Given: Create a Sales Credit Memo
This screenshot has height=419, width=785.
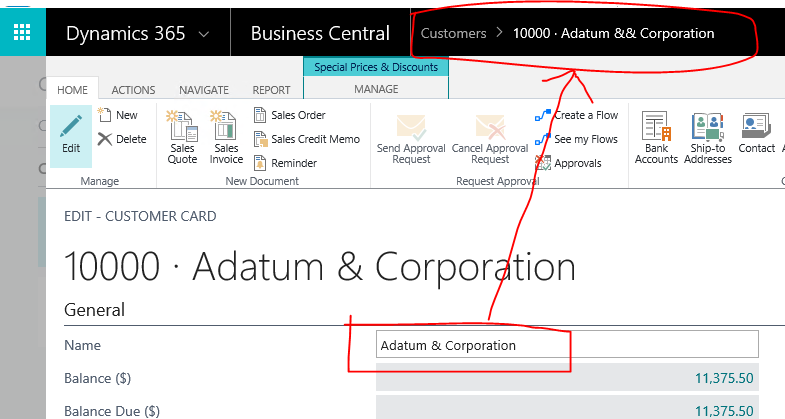Looking at the screenshot, I should tap(307, 139).
